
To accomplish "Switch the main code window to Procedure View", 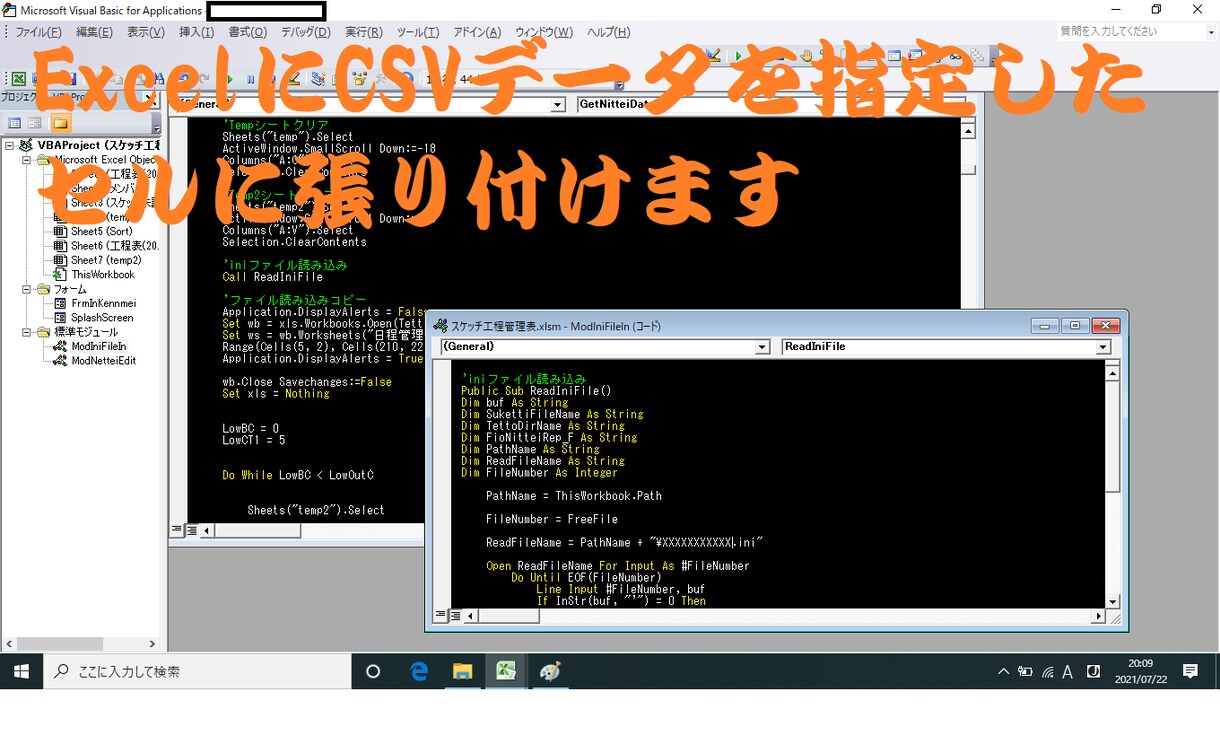I will (177, 530).
